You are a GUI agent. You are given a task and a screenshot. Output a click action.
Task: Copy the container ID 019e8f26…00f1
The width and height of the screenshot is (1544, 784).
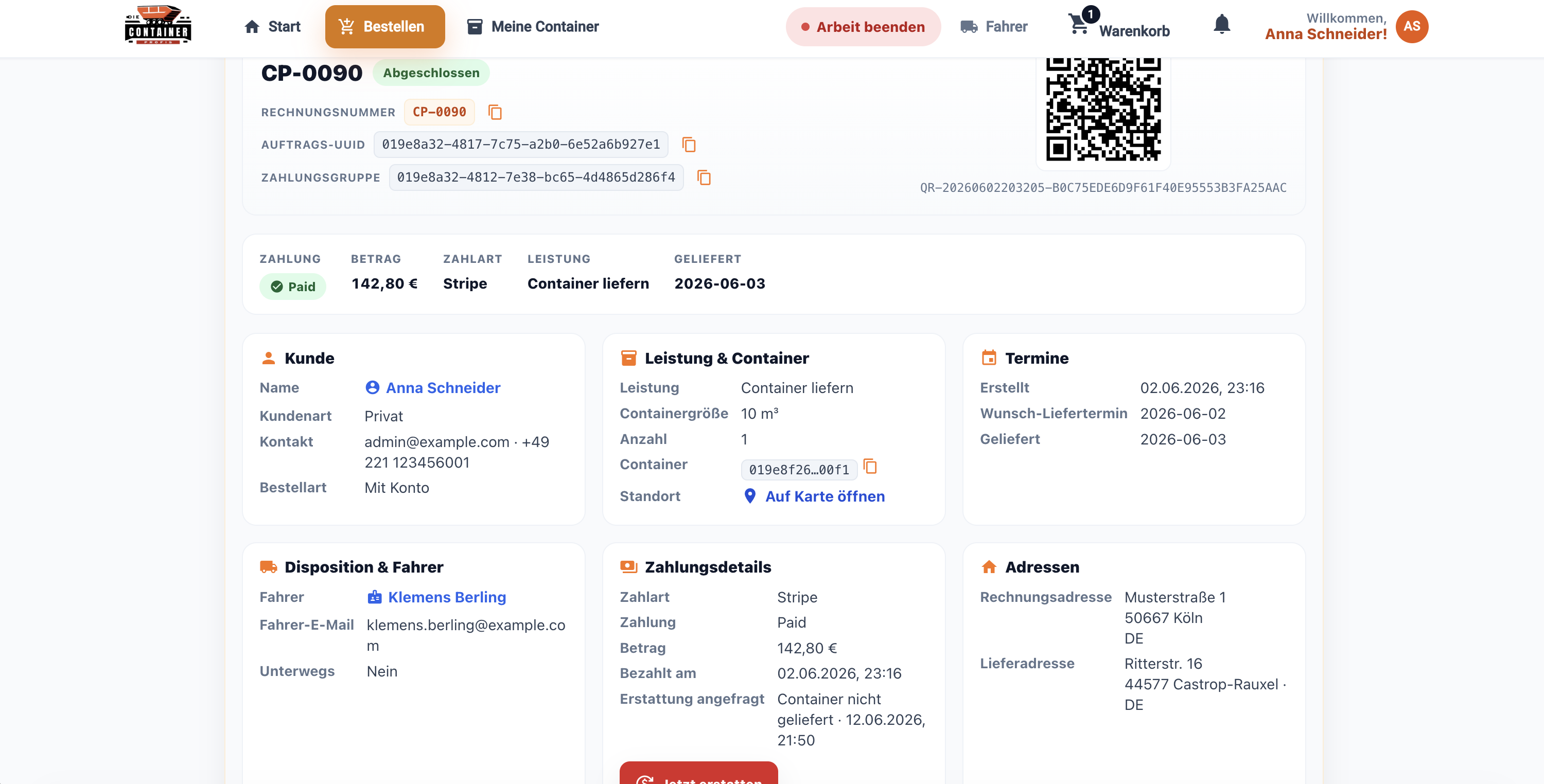point(870,467)
